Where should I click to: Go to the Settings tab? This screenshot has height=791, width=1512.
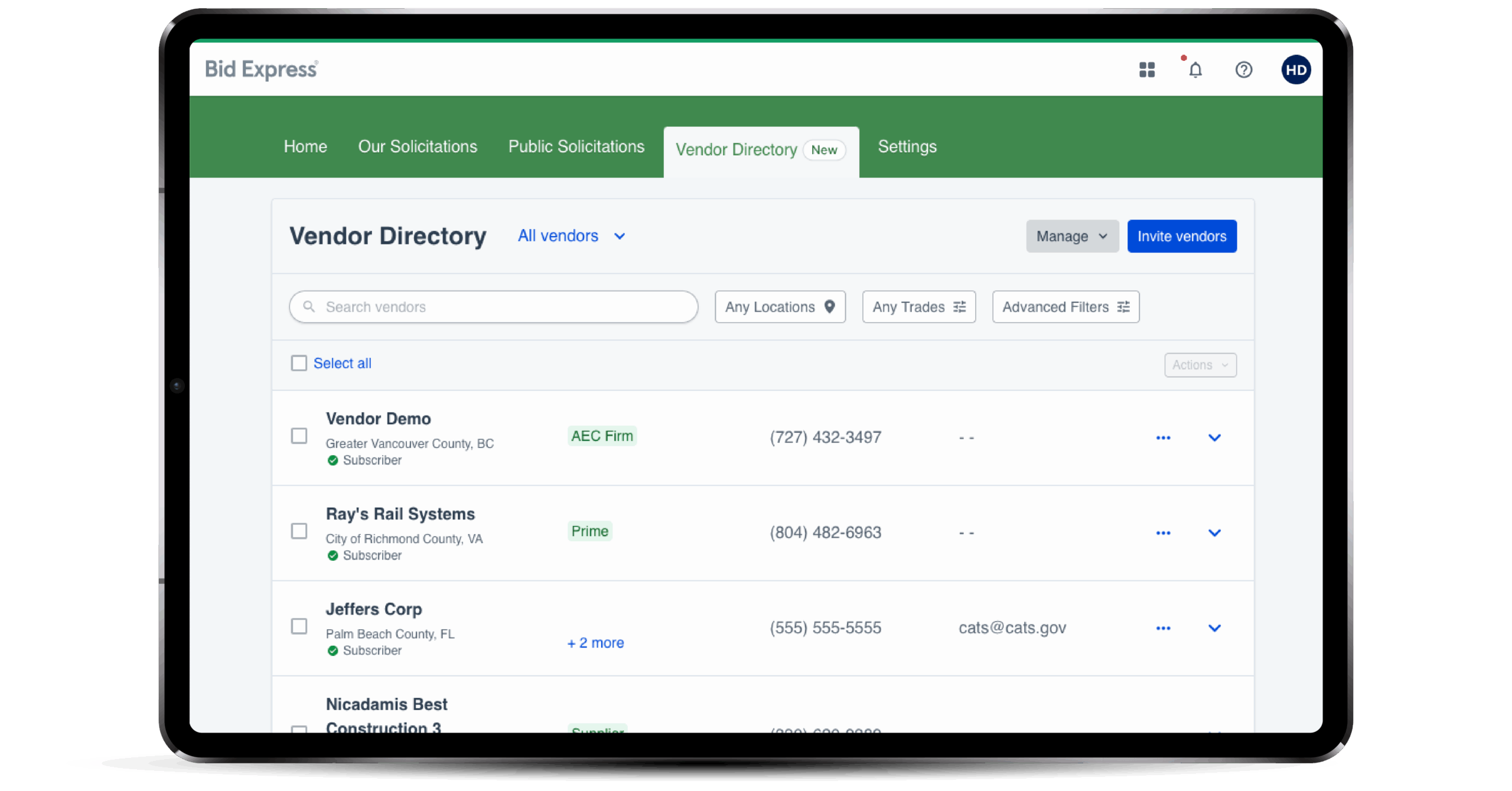point(907,146)
